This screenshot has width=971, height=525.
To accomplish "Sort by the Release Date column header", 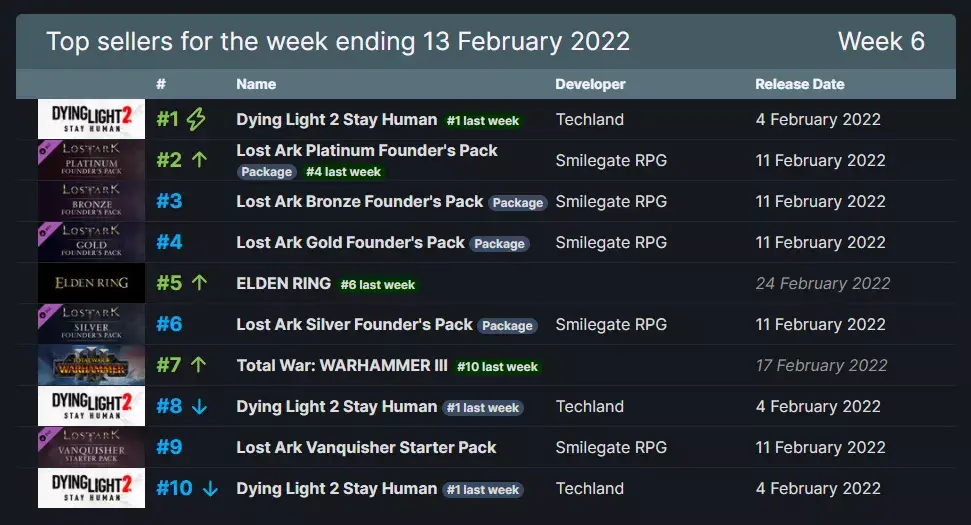I will 799,84.
